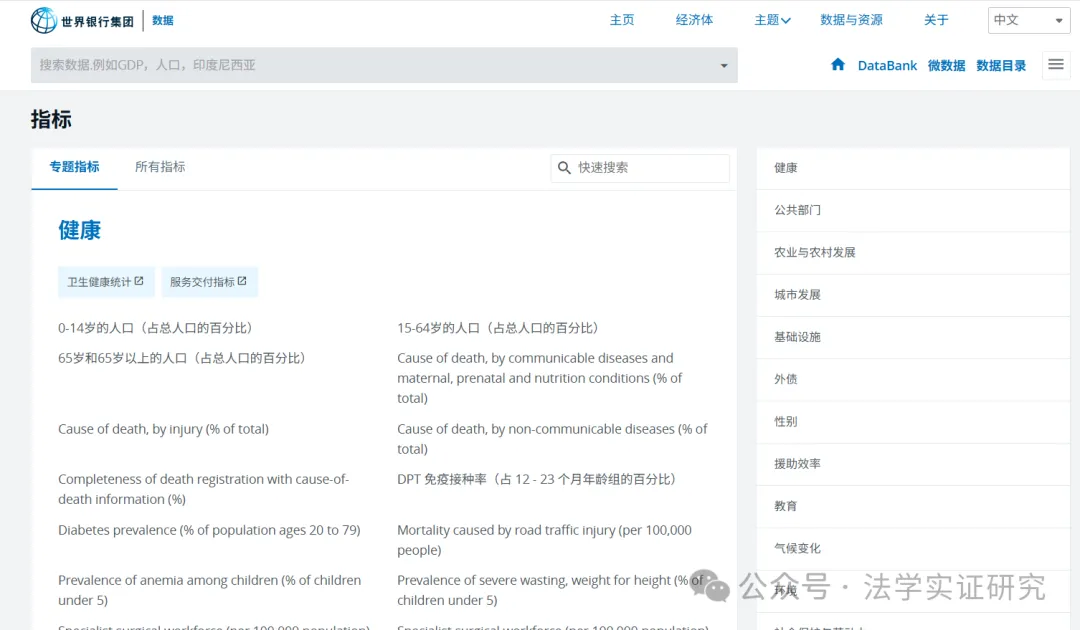Open indicator 65岁和65岁以上的人口
The image size is (1080, 630).
pos(182,358)
